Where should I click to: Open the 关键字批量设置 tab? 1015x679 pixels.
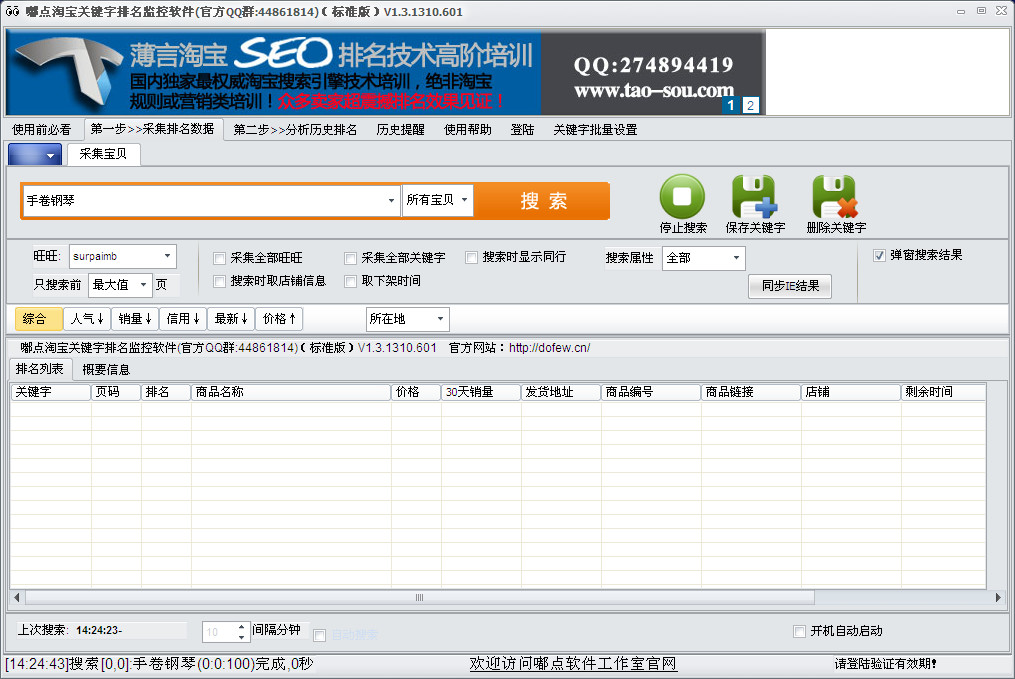click(596, 129)
